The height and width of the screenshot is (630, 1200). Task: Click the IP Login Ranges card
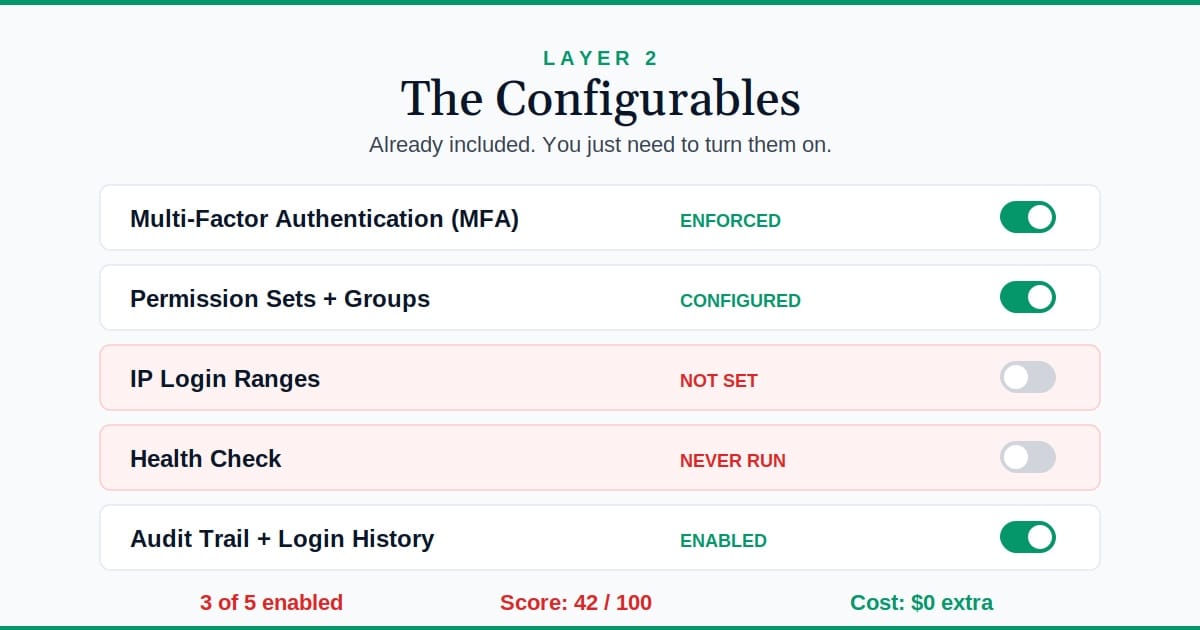pyautogui.click(x=400, y=377)
